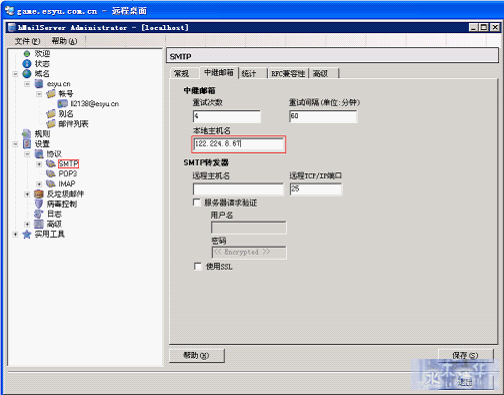Screen dimensions: 504x395
Task: Expand the IMAP tree node
Action: tap(39, 184)
